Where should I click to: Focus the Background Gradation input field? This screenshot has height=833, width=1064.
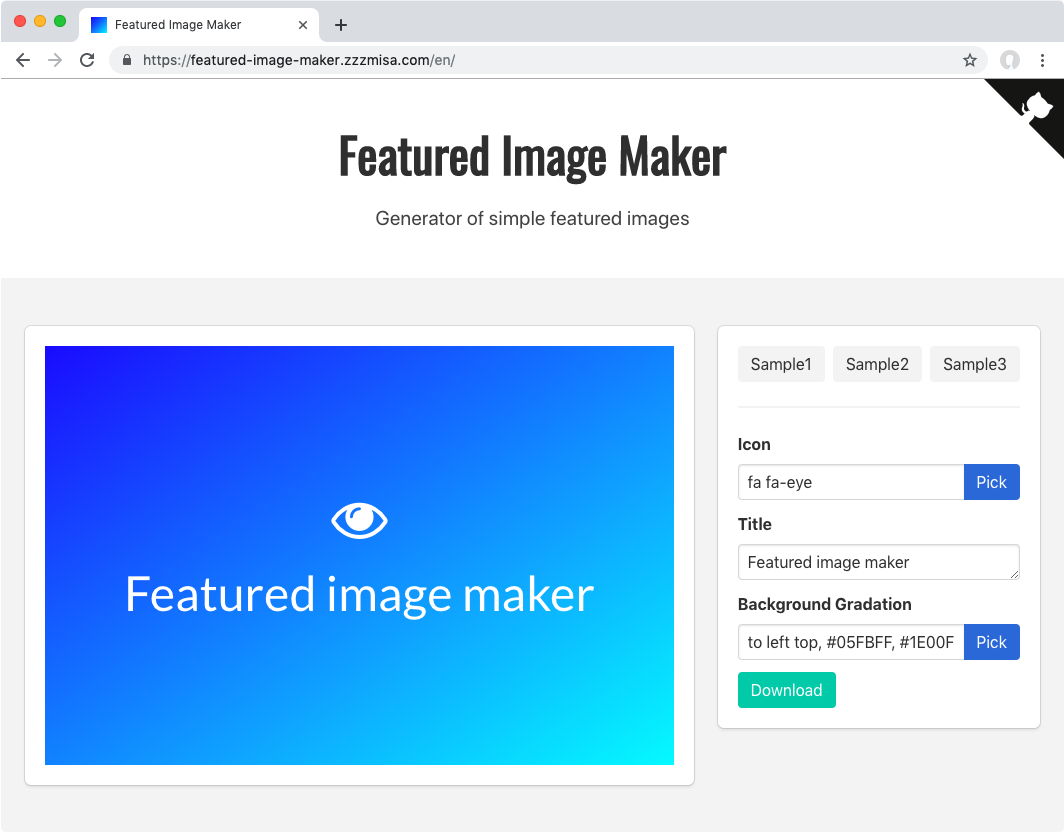851,642
